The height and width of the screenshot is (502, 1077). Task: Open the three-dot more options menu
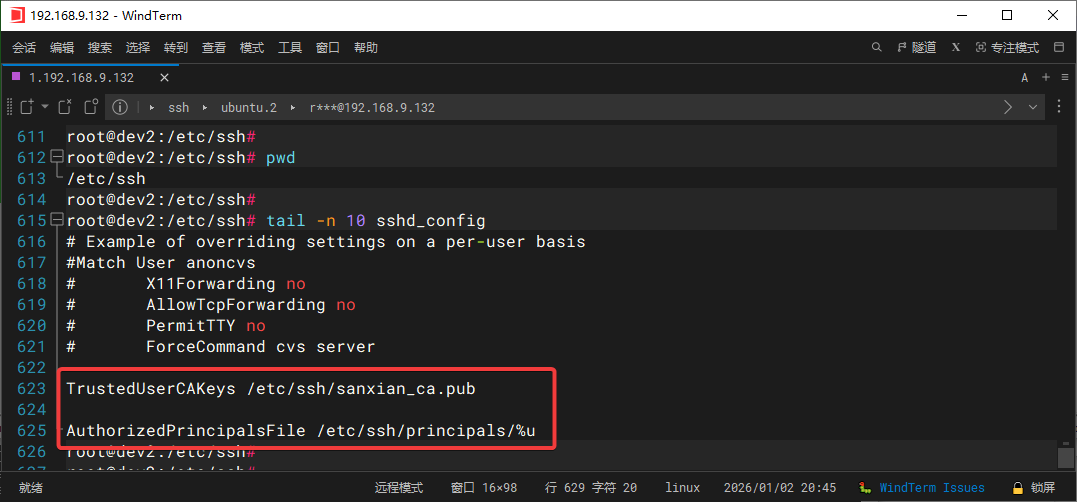(1059, 107)
